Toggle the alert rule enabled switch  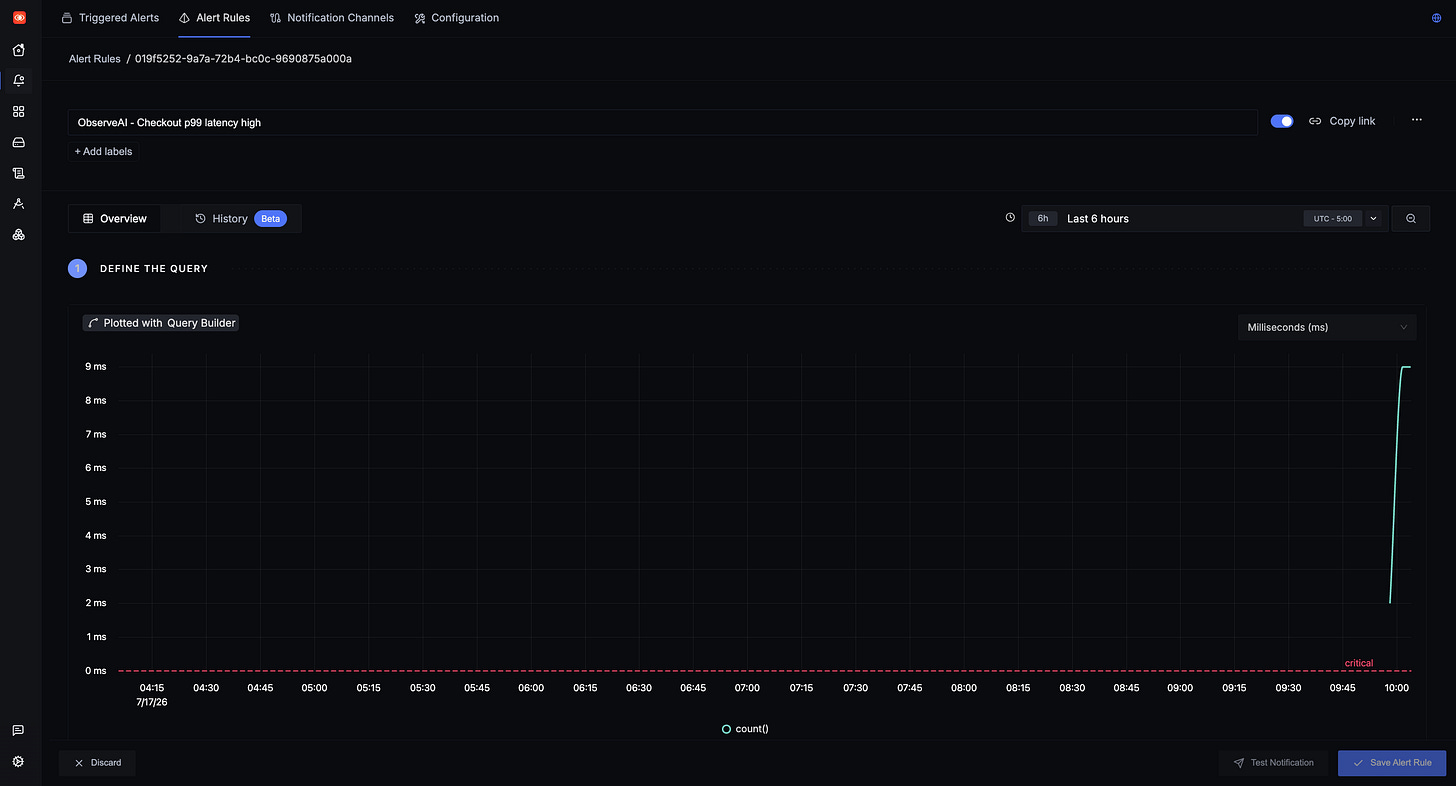(1282, 121)
